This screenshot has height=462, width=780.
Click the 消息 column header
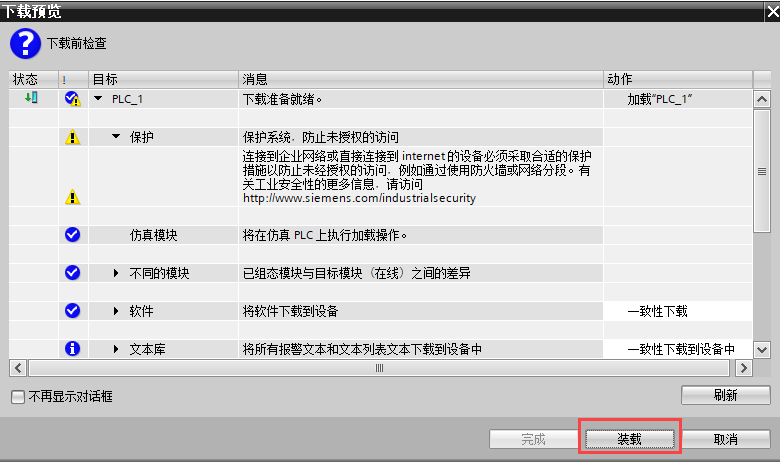420,78
